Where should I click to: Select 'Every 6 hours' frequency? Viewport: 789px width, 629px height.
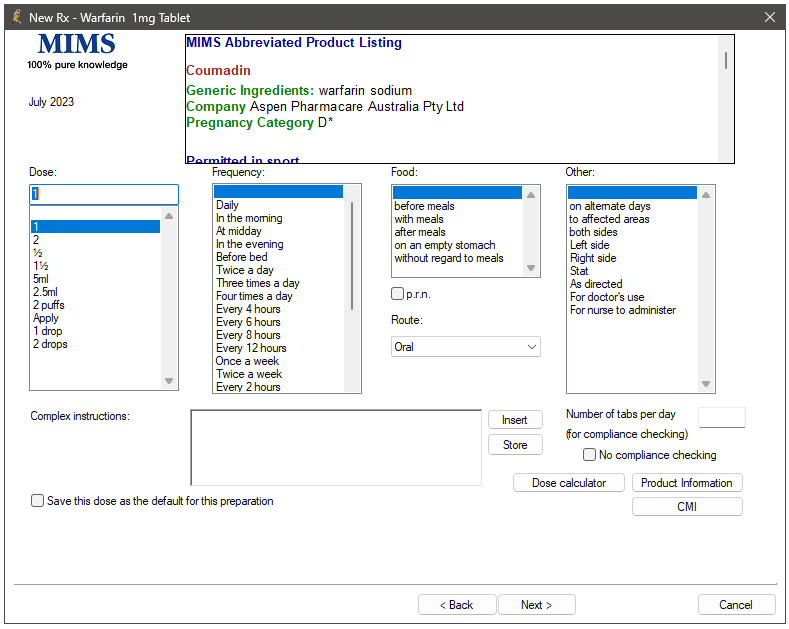(x=278, y=322)
